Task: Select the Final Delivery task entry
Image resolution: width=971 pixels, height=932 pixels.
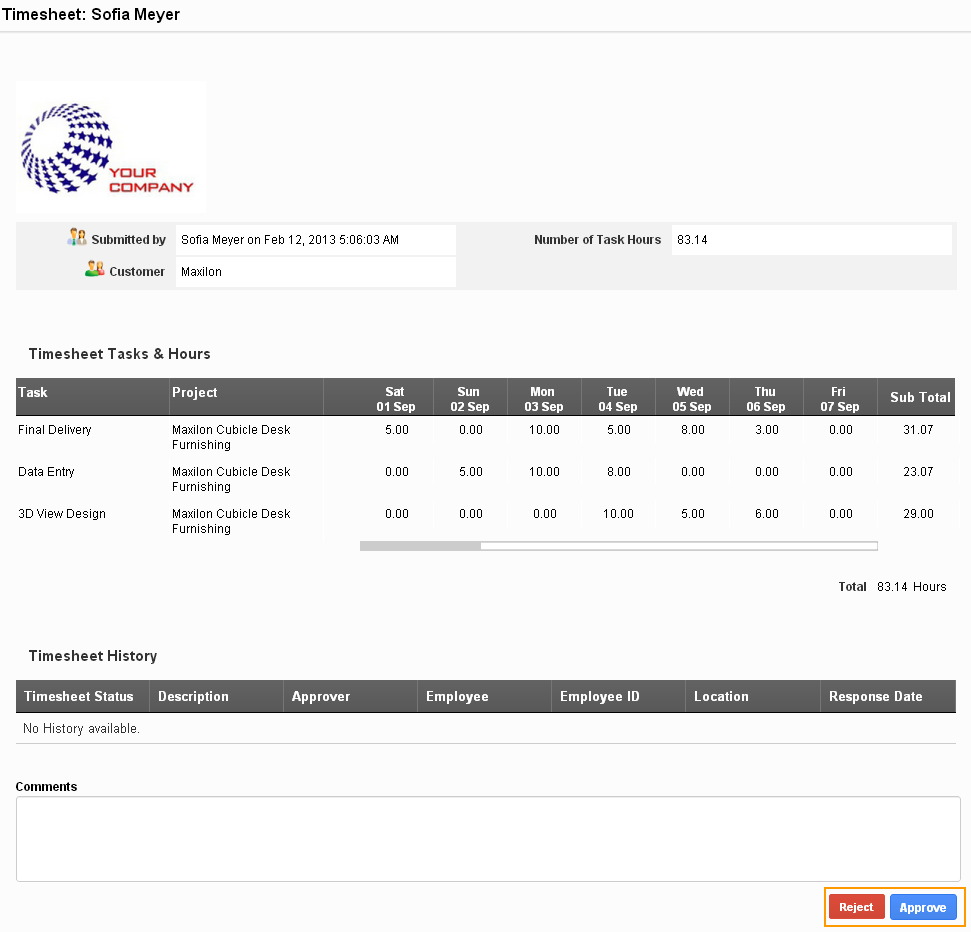Action: 54,429
